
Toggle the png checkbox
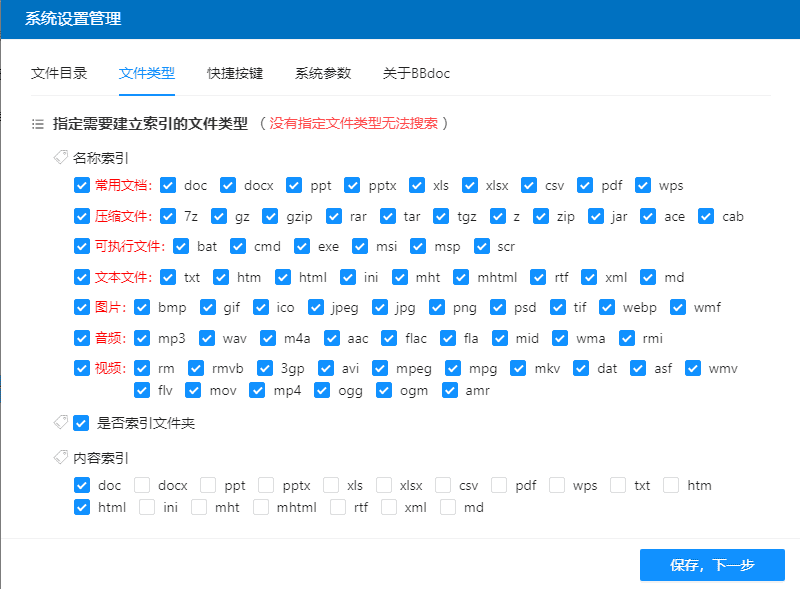pyautogui.click(x=437, y=307)
